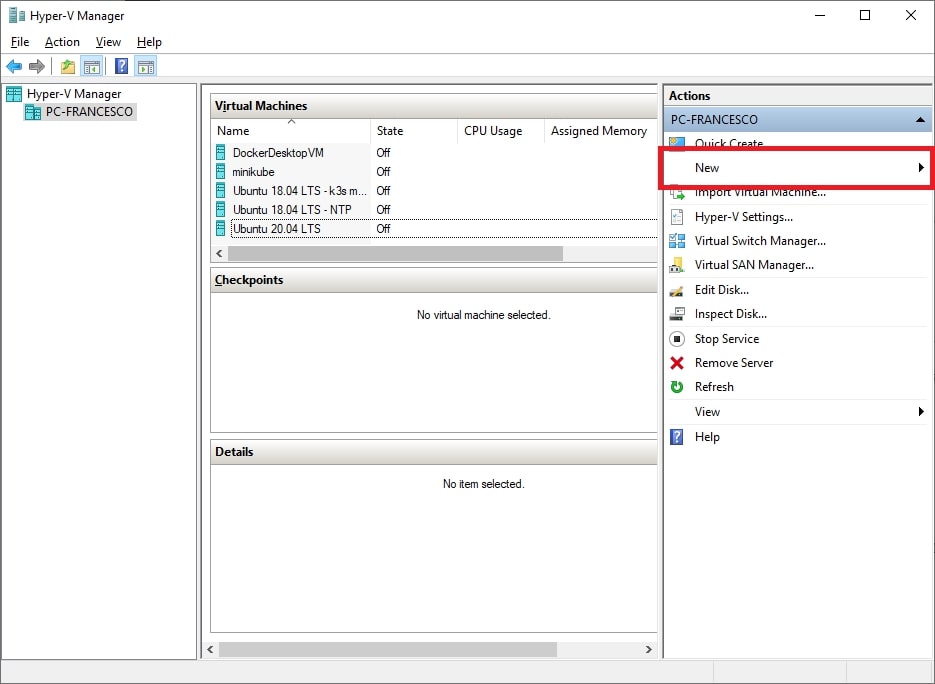Viewport: 935px width, 684px height.
Task: Select Ubuntu 18.04 LTS - NTP row
Action: pyautogui.click(x=435, y=209)
